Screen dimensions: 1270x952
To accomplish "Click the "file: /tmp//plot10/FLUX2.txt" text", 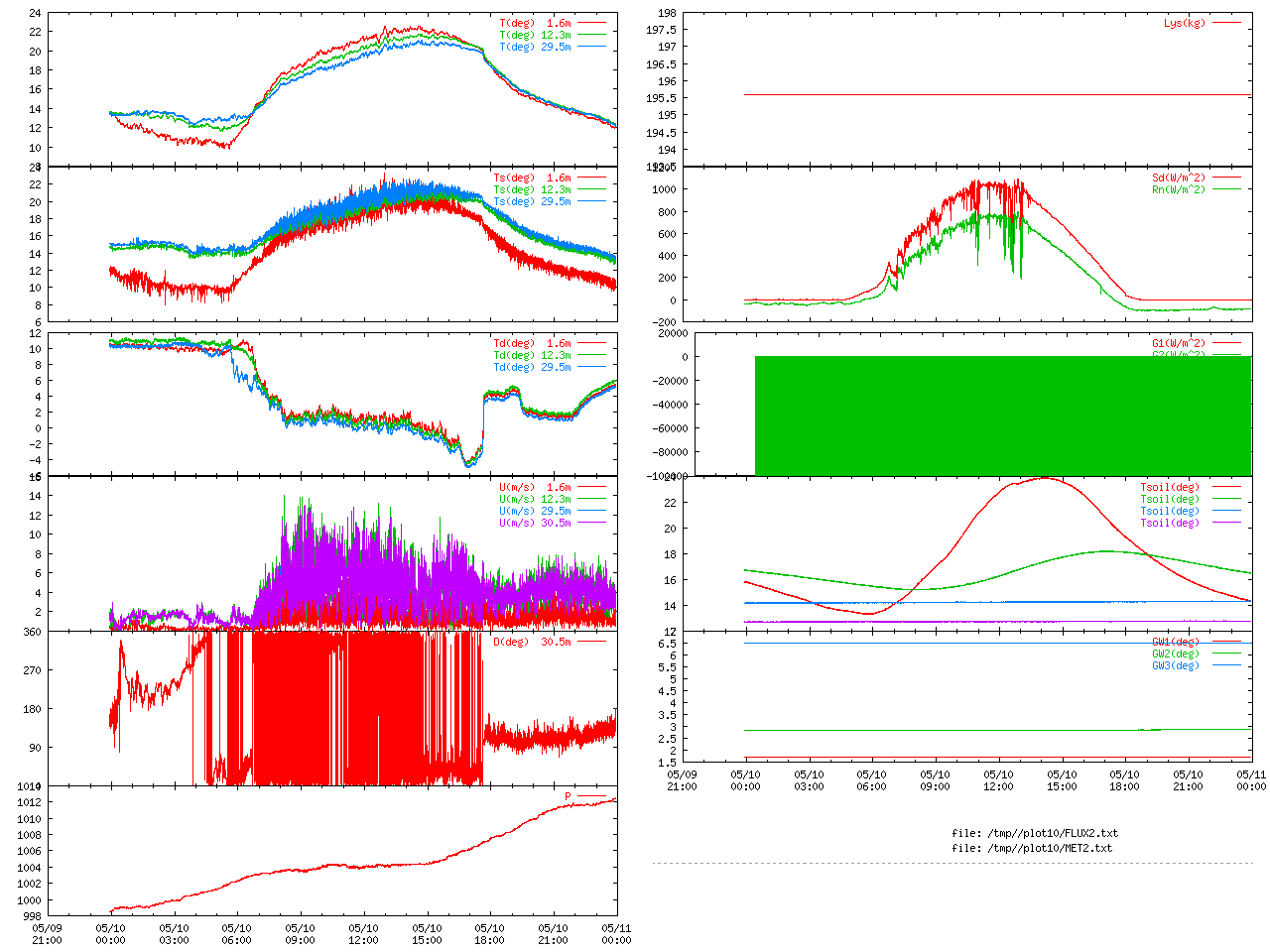I will (1035, 834).
